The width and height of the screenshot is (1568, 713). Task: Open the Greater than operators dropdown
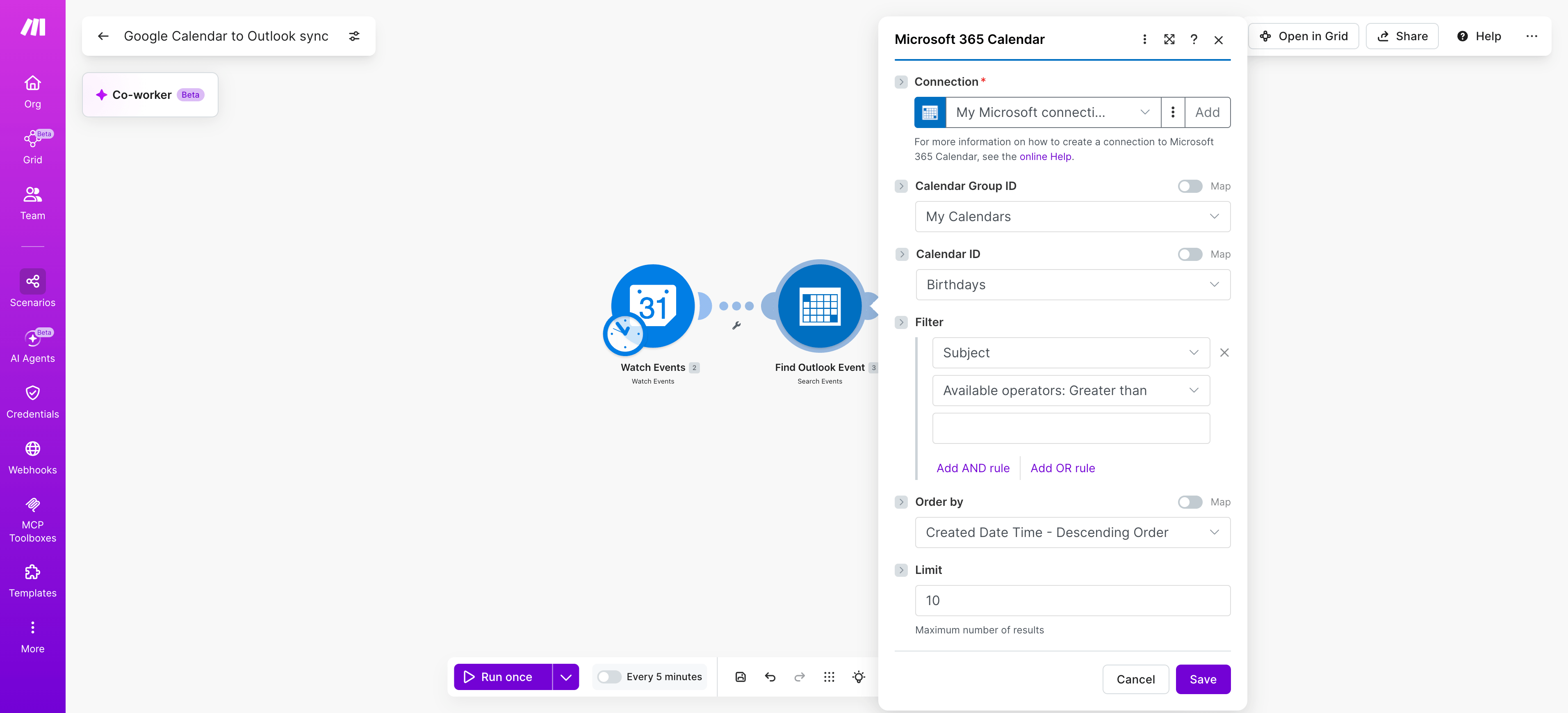click(1071, 390)
